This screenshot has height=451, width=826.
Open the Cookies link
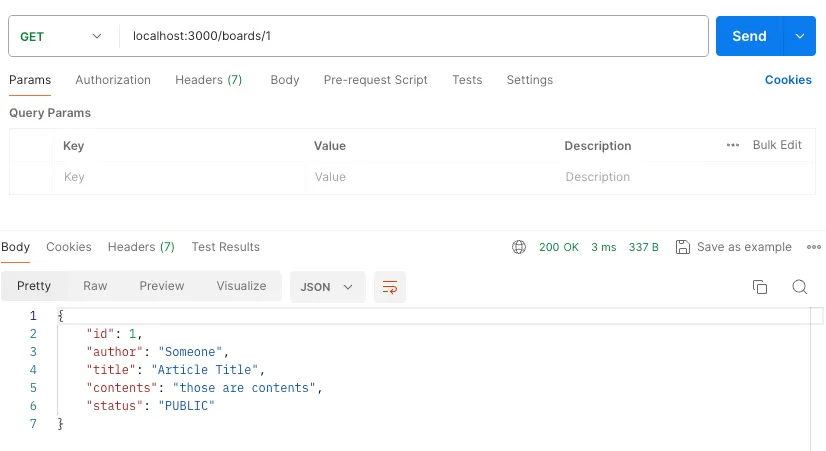pyautogui.click(x=788, y=80)
